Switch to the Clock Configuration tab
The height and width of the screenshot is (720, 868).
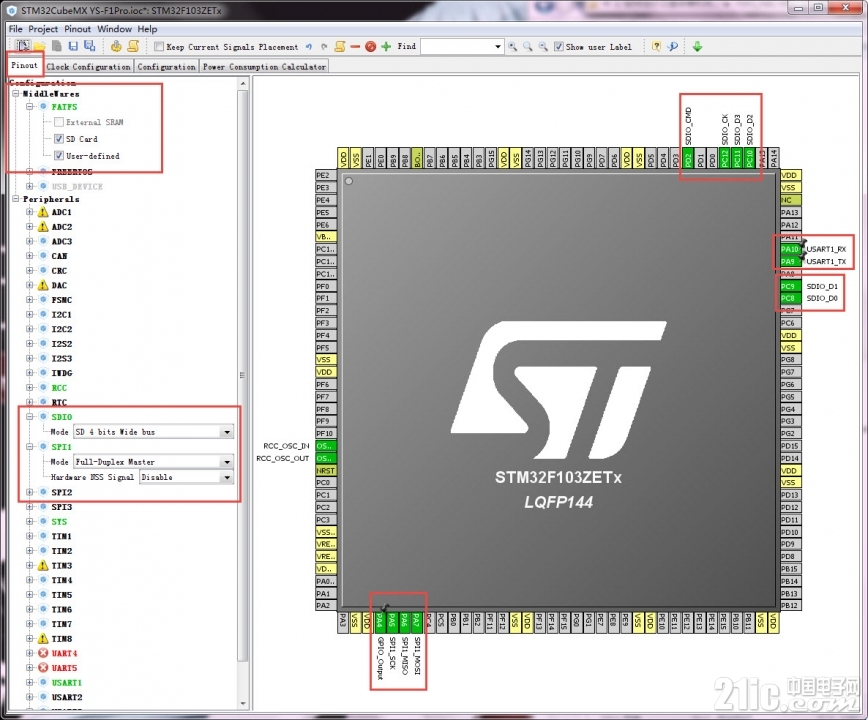(89, 66)
